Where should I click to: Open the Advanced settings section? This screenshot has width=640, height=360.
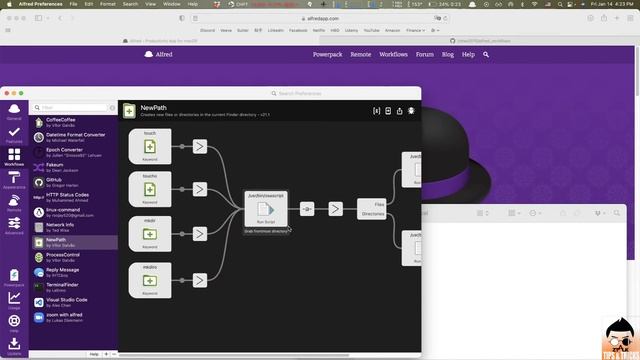click(14, 226)
